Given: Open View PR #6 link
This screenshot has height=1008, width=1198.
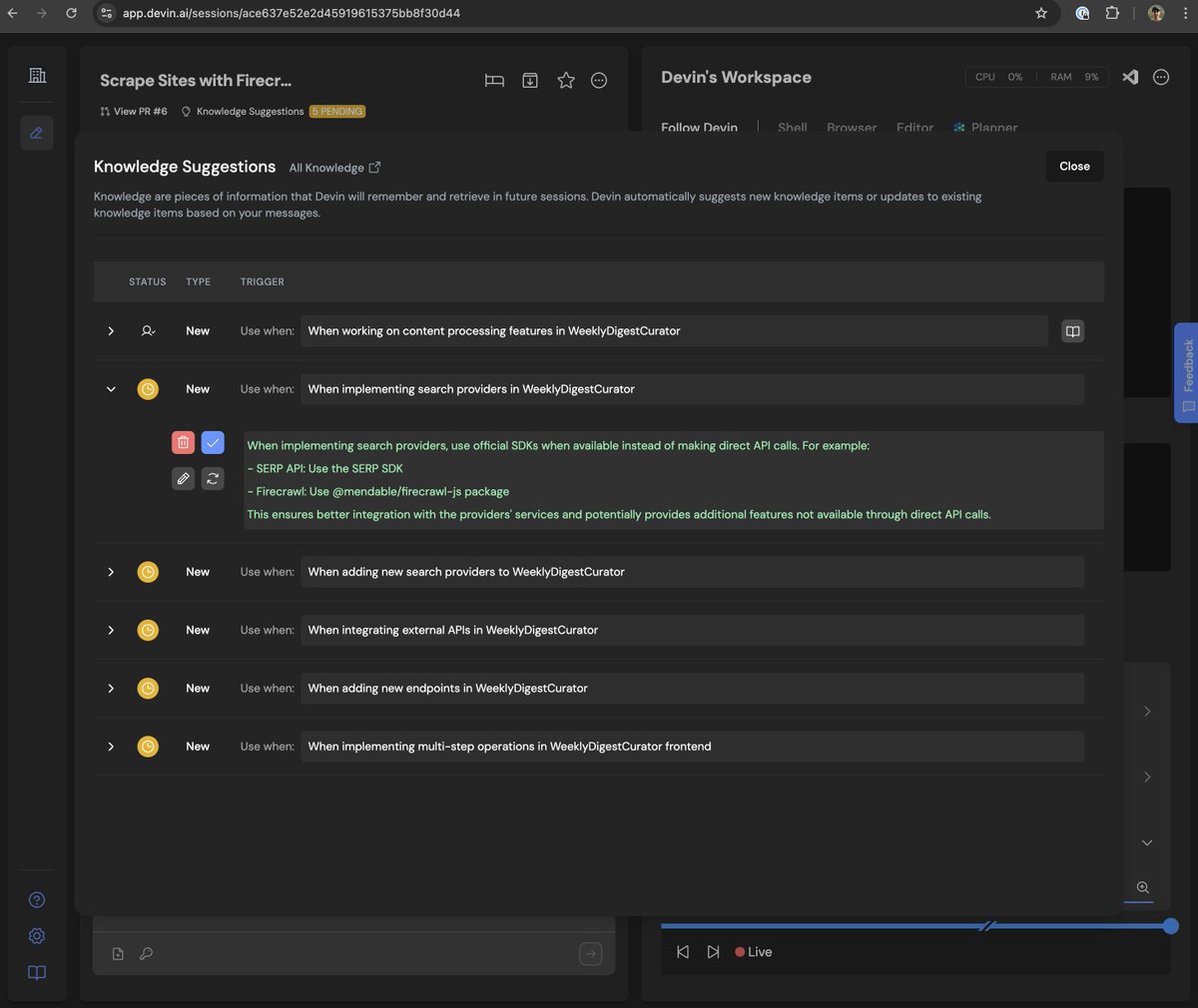Looking at the screenshot, I should tap(134, 112).
